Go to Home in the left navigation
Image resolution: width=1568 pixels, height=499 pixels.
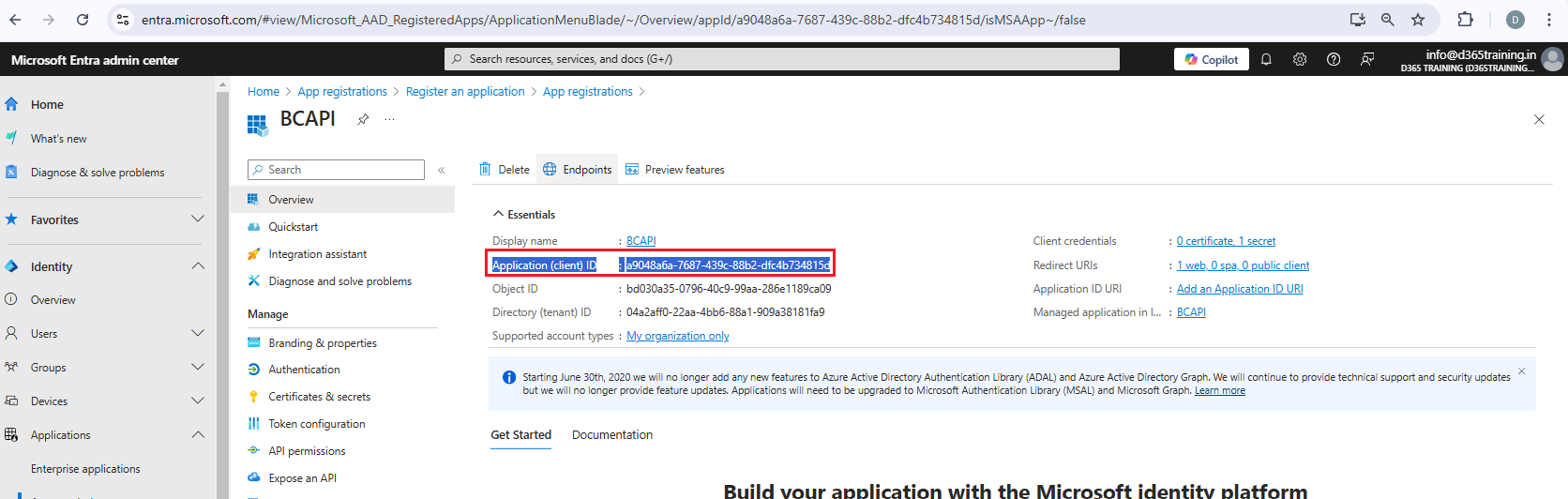[47, 105]
